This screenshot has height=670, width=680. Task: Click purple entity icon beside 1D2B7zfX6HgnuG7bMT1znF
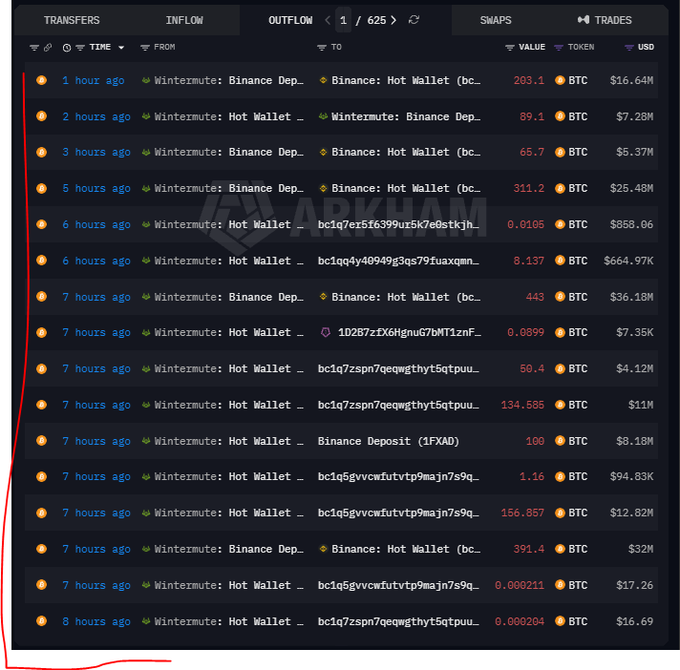tap(325, 333)
